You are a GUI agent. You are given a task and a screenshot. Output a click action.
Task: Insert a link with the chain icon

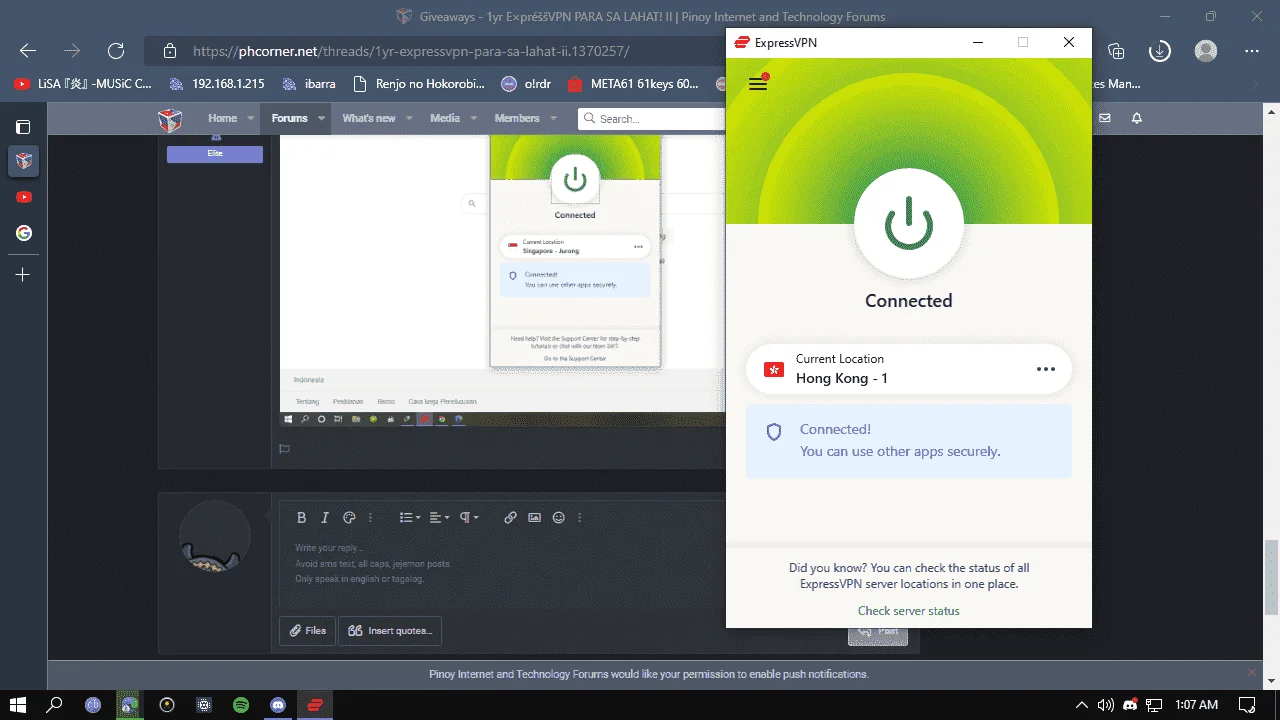[510, 518]
